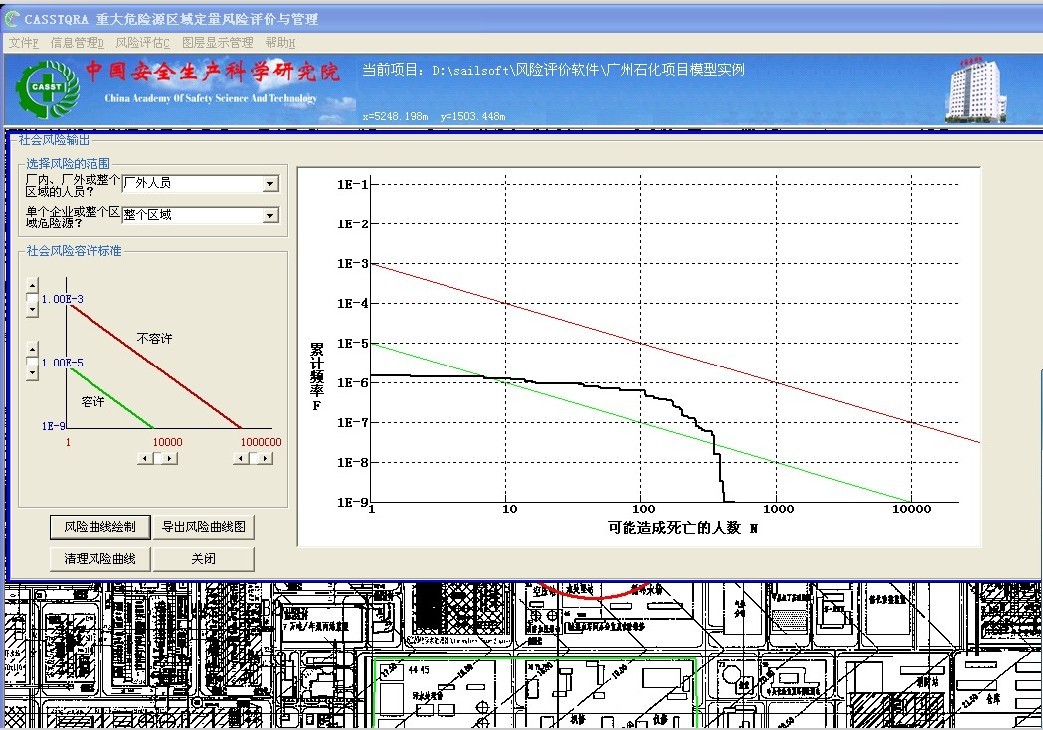Viewport: 1043px width, 730px height.
Task: Open the 厂外人员 personnel scope dropdown
Action: click(x=270, y=184)
